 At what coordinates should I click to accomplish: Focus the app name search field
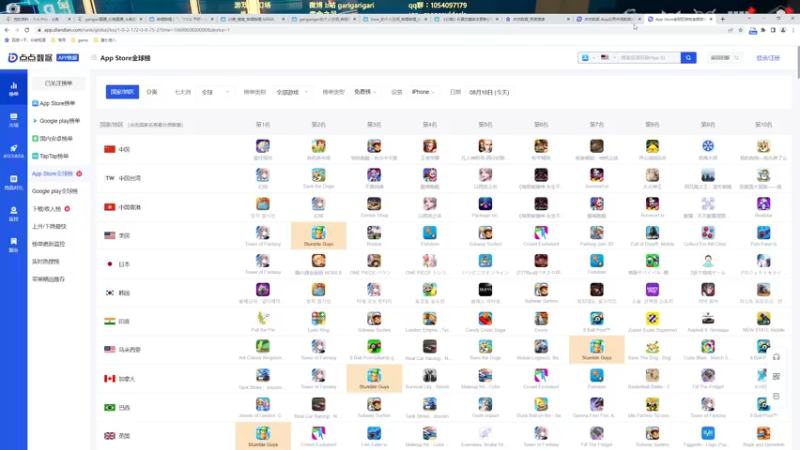[649, 58]
